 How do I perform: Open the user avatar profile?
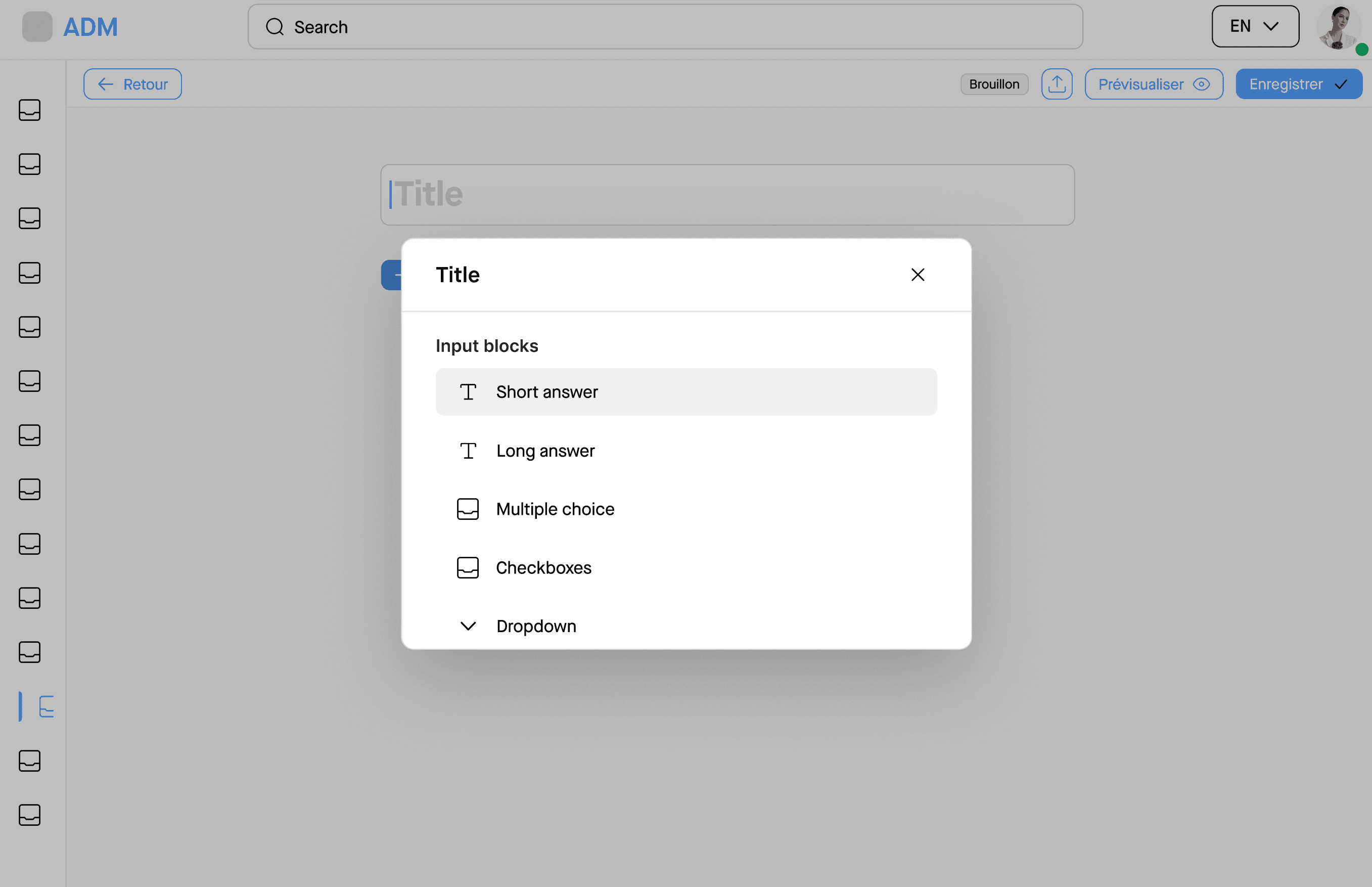point(1339,27)
